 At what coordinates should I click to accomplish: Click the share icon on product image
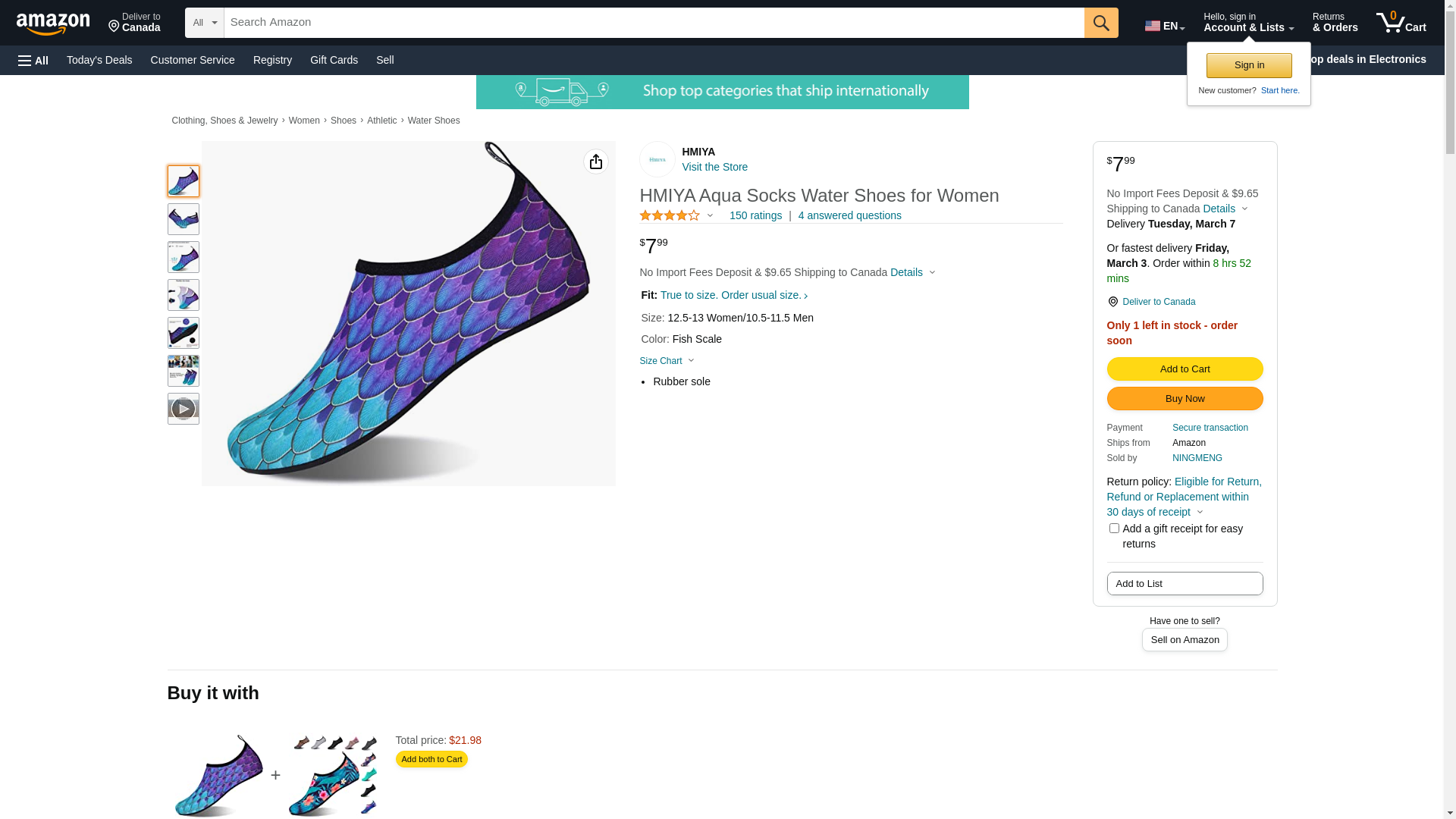coord(595,162)
